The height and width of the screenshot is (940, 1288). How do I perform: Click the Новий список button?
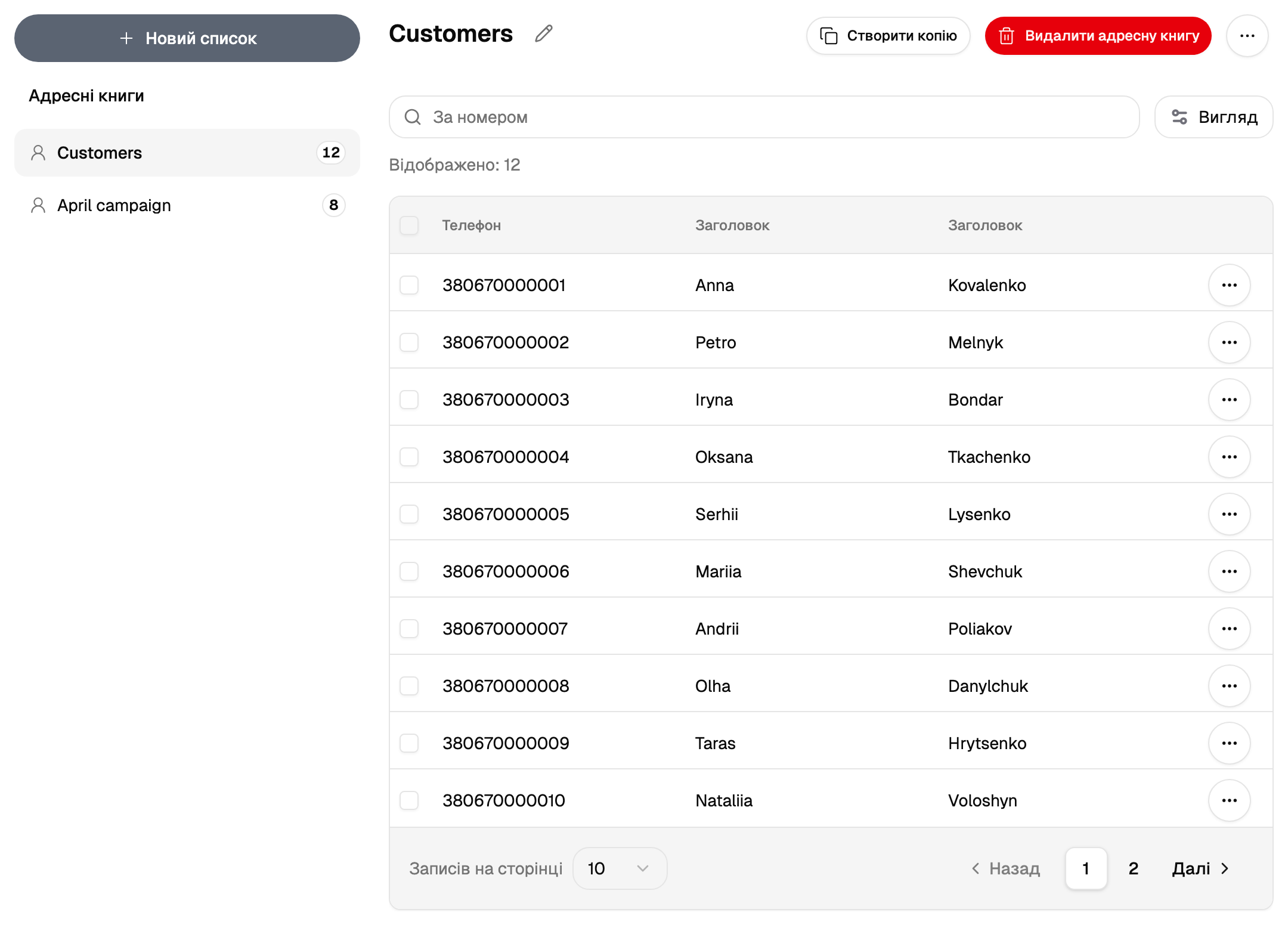(x=187, y=38)
